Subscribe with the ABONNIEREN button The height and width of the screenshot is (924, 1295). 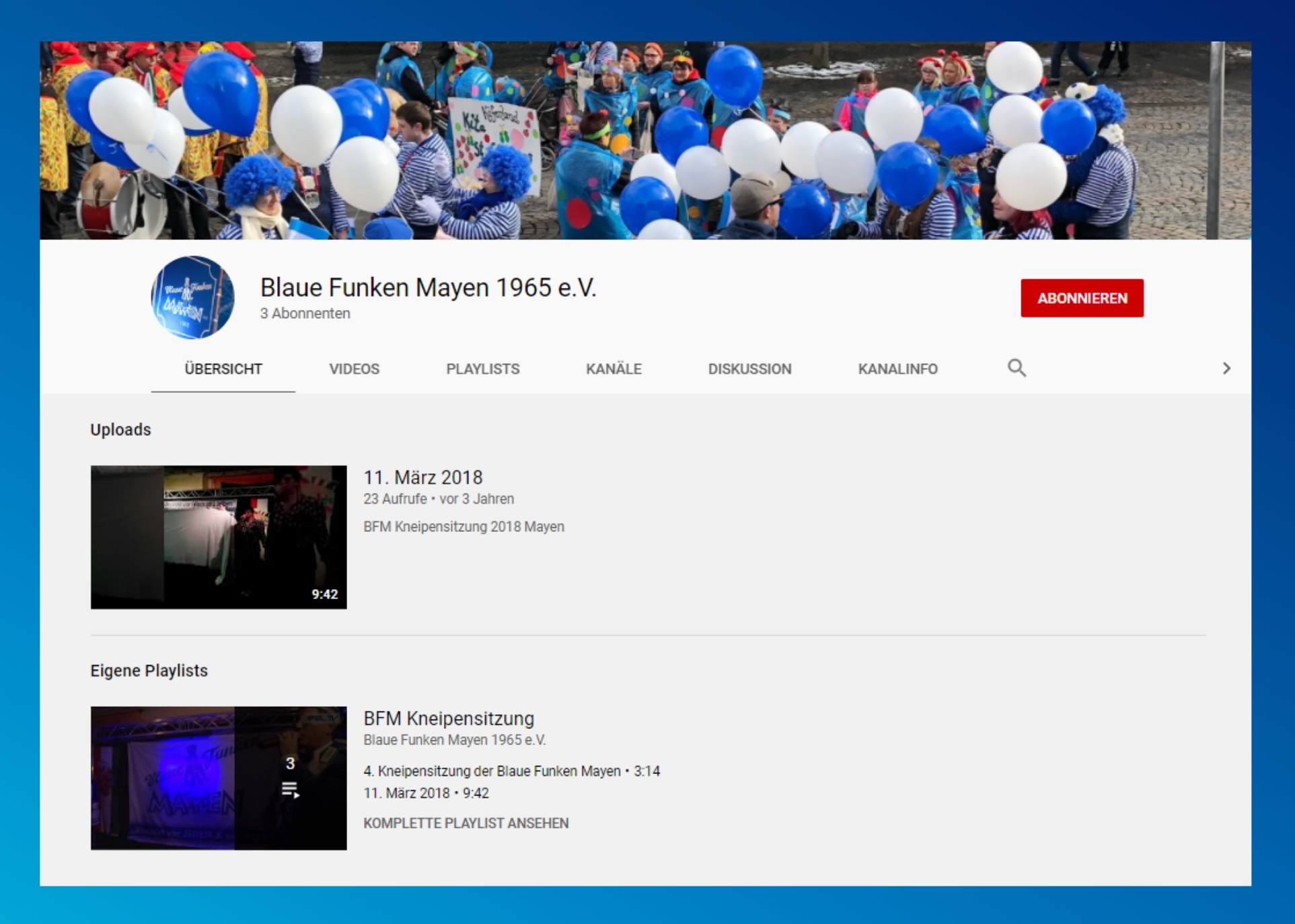[1082, 298]
